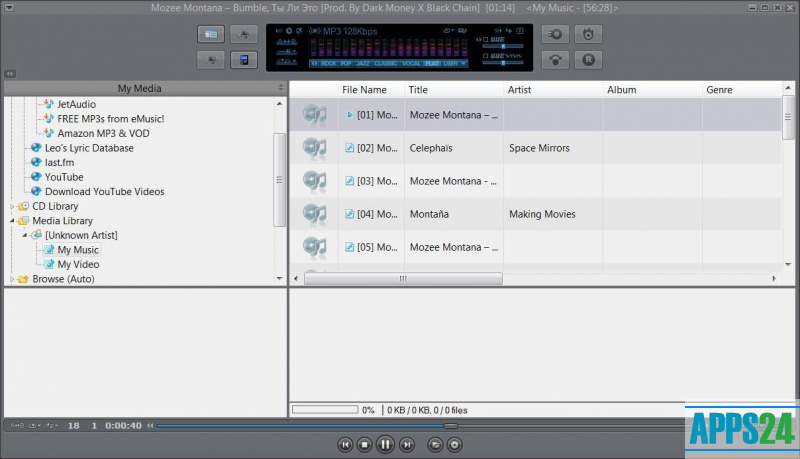This screenshot has width=800, height=459.
Task: Open the Download YouTube Videos link
Action: coord(104,191)
